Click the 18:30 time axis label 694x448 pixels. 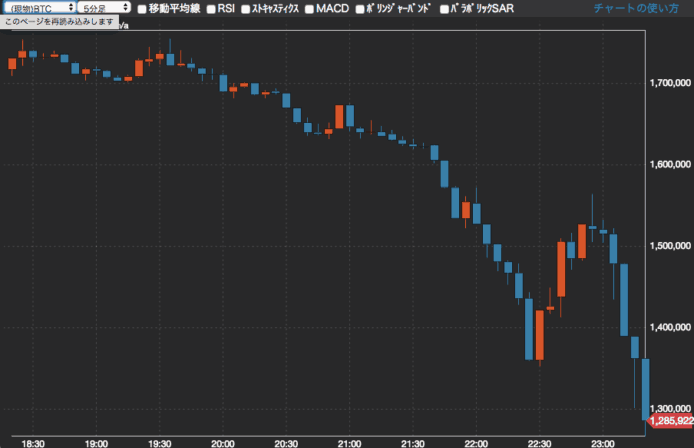tap(33, 441)
